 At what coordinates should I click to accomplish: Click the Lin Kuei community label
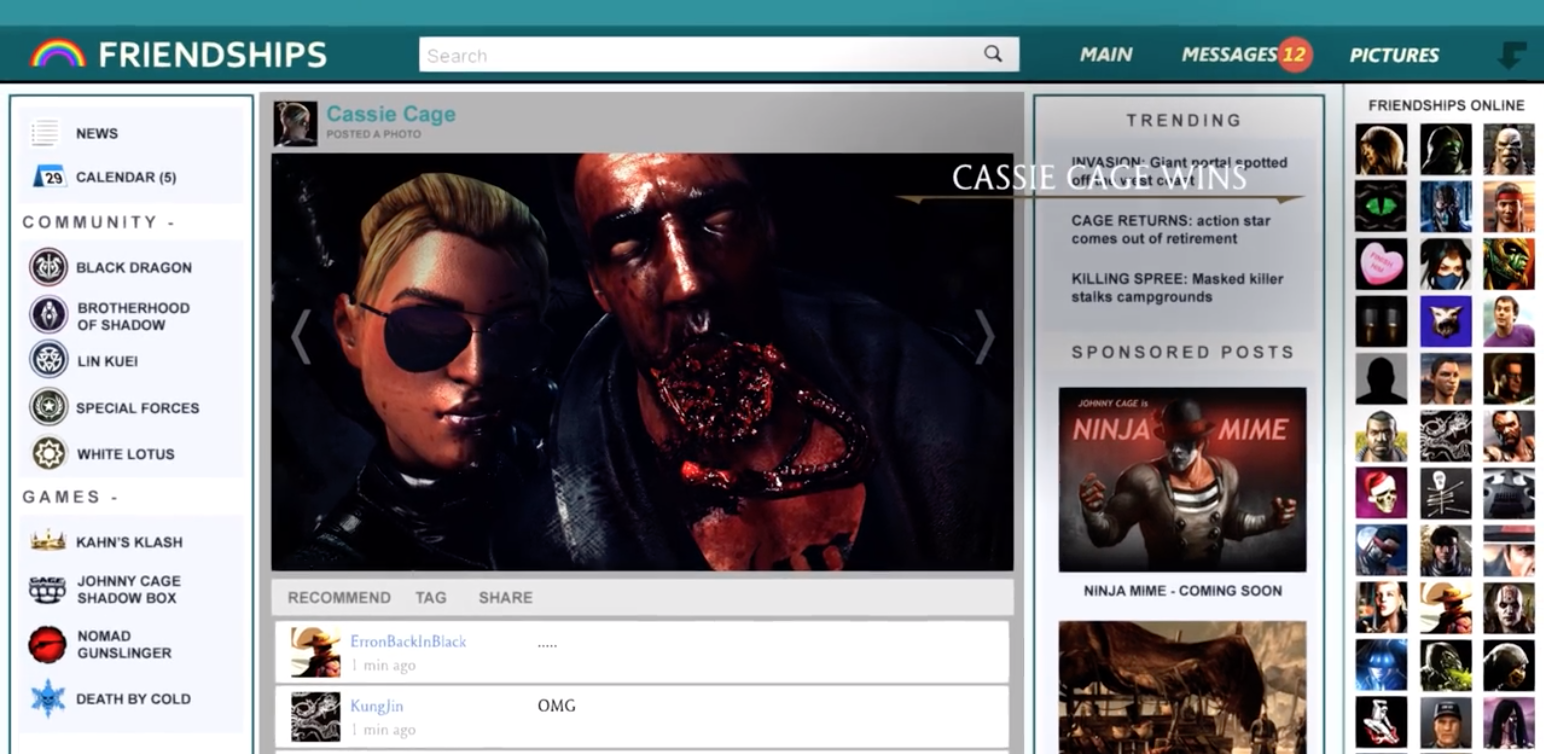coord(107,361)
